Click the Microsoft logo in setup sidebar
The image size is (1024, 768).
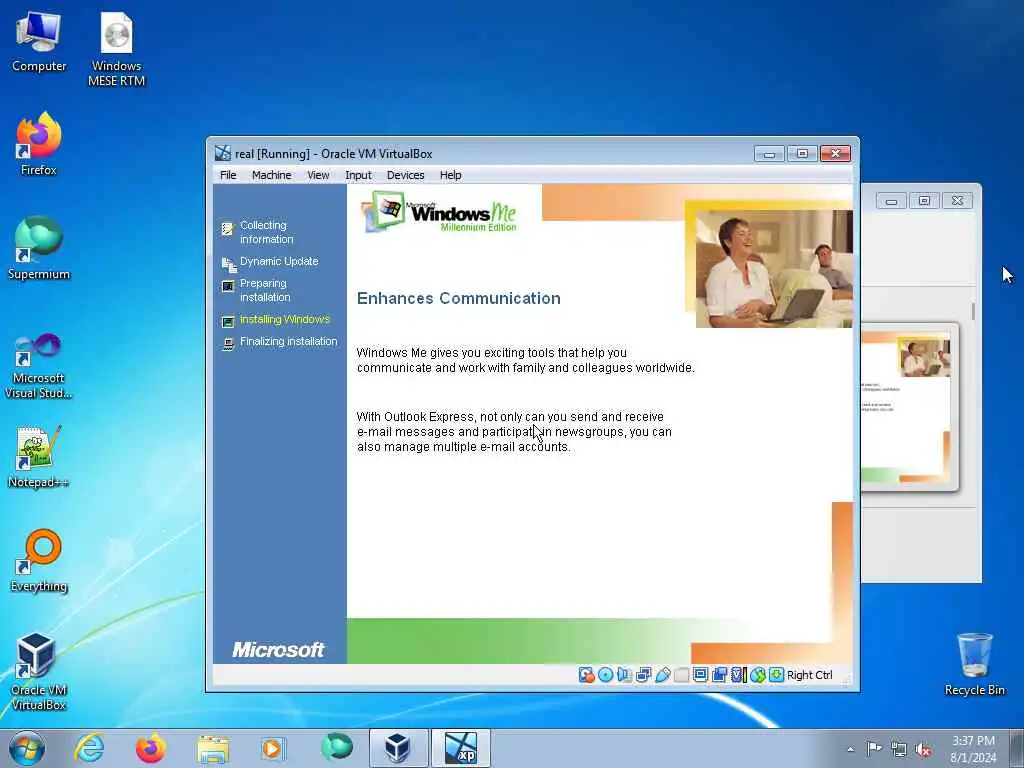tap(278, 650)
